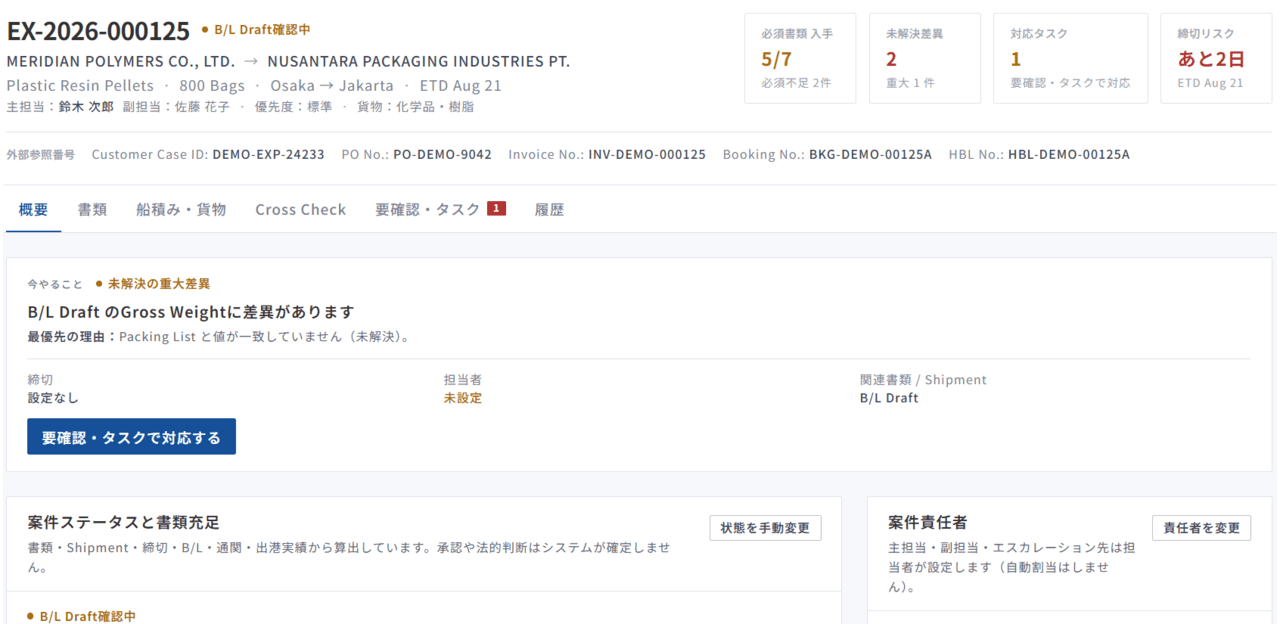This screenshot has width=1280, height=624.
Task: Click 状態を手動変更 button
Action: coord(765,528)
